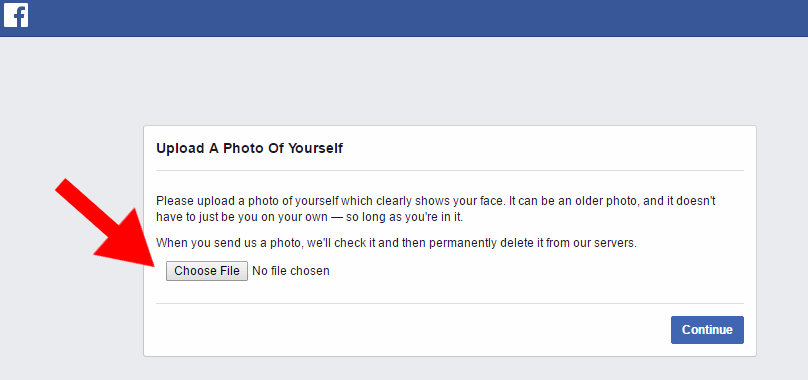Click the gray page background below the dialog
This screenshot has width=808, height=380.
pos(404,369)
